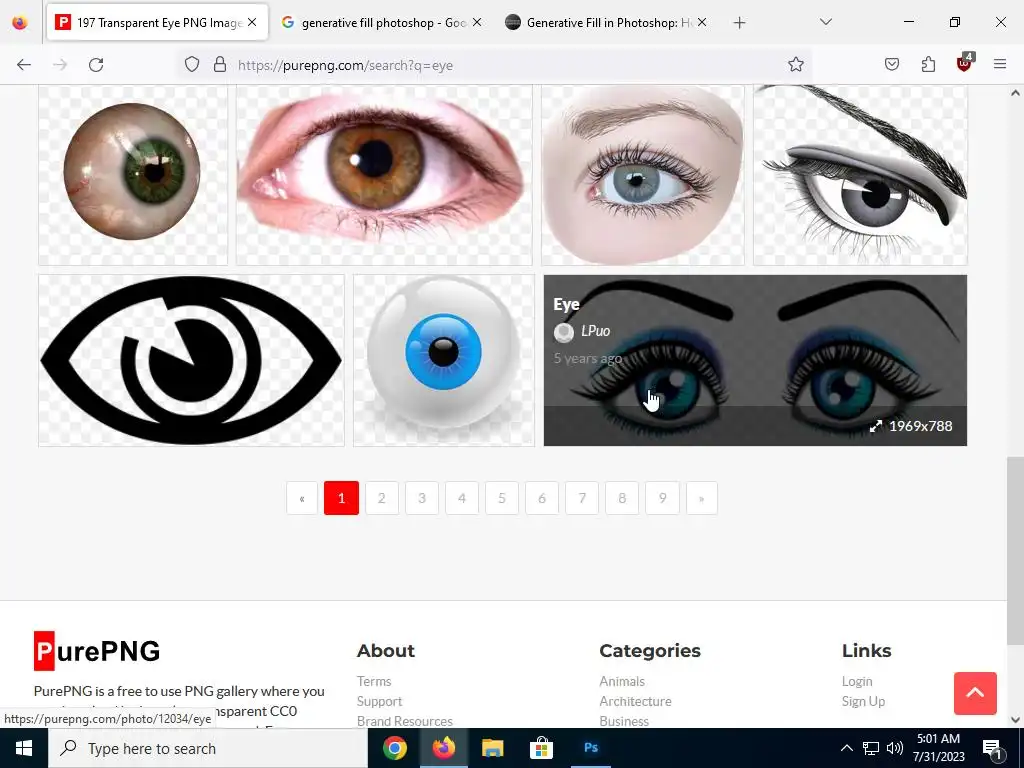
Task: Go to previous pagination arrow «
Action: coord(302,498)
